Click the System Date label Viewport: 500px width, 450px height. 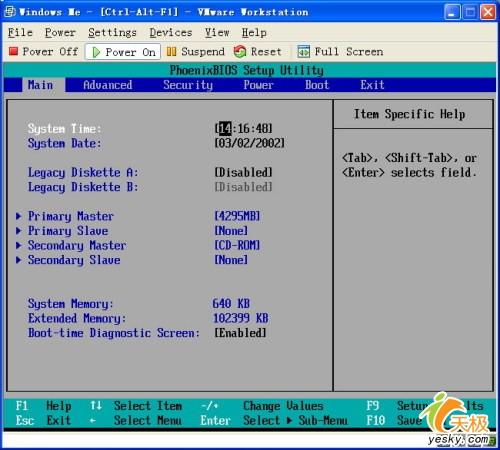(64, 143)
